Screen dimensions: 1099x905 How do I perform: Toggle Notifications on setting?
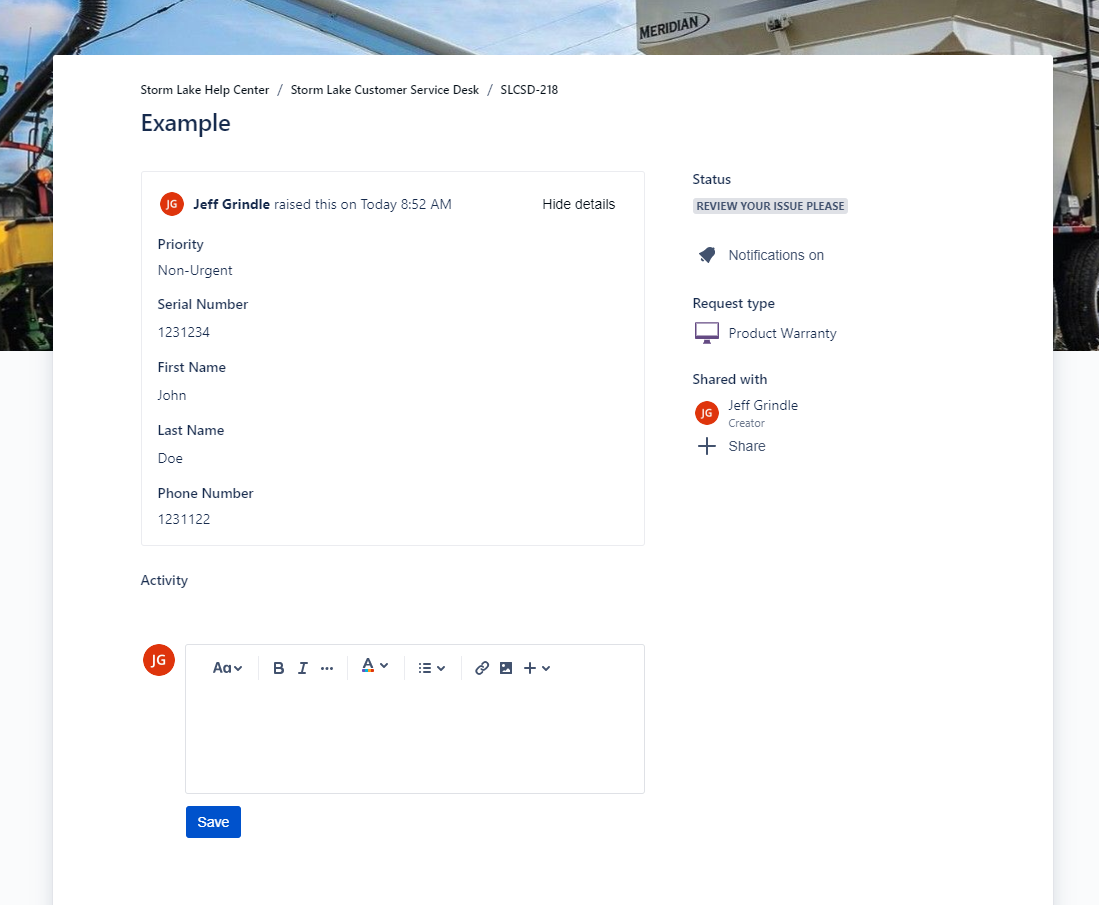(x=776, y=255)
